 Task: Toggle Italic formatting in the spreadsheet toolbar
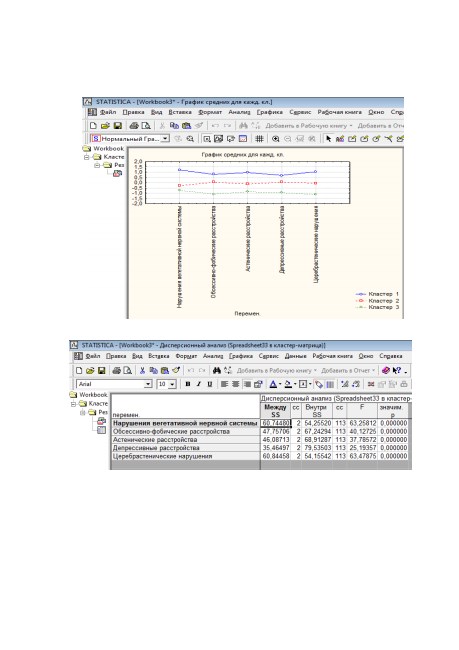pos(199,384)
